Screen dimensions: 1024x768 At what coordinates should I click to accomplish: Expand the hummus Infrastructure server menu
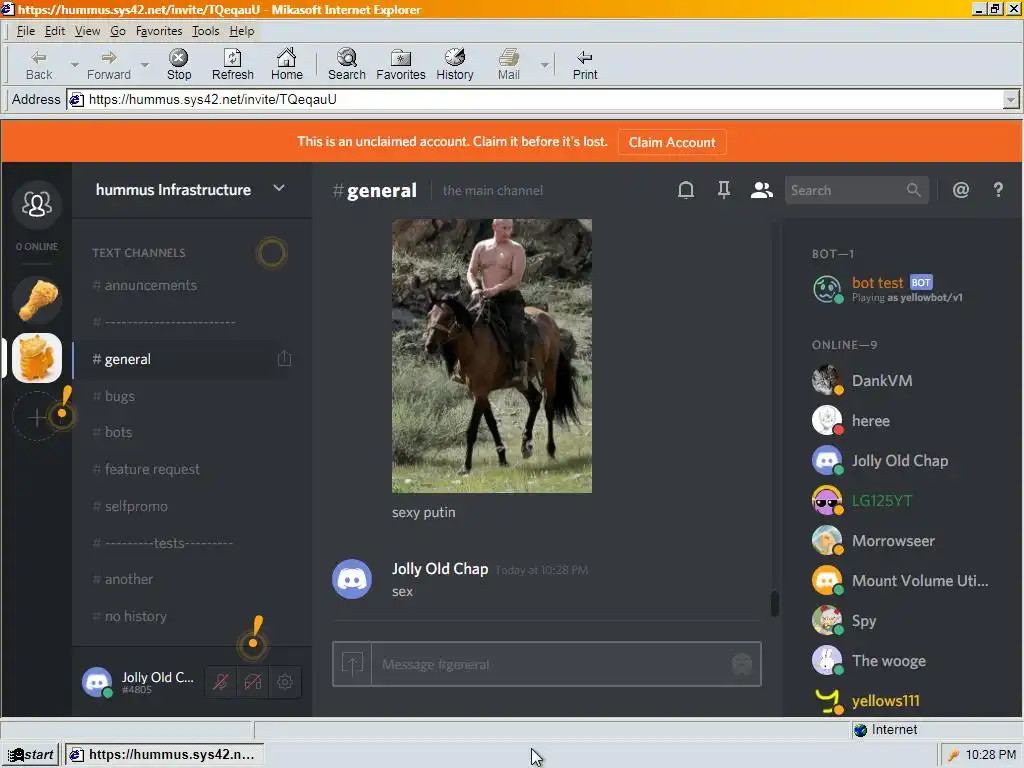pyautogui.click(x=279, y=189)
